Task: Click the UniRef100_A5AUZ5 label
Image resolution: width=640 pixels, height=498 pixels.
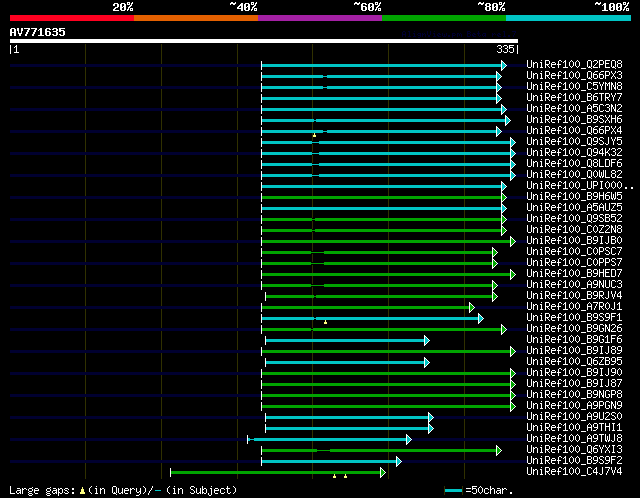Action: (574, 208)
